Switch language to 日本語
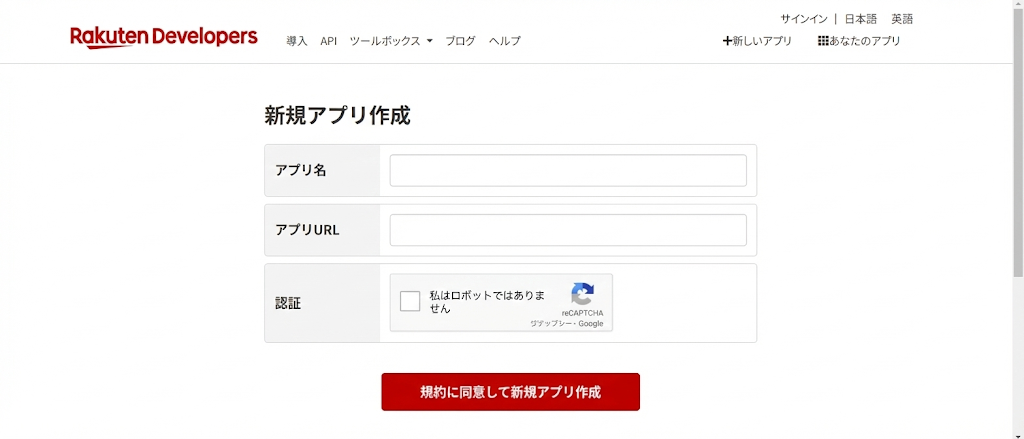1024x439 pixels. tap(860, 19)
